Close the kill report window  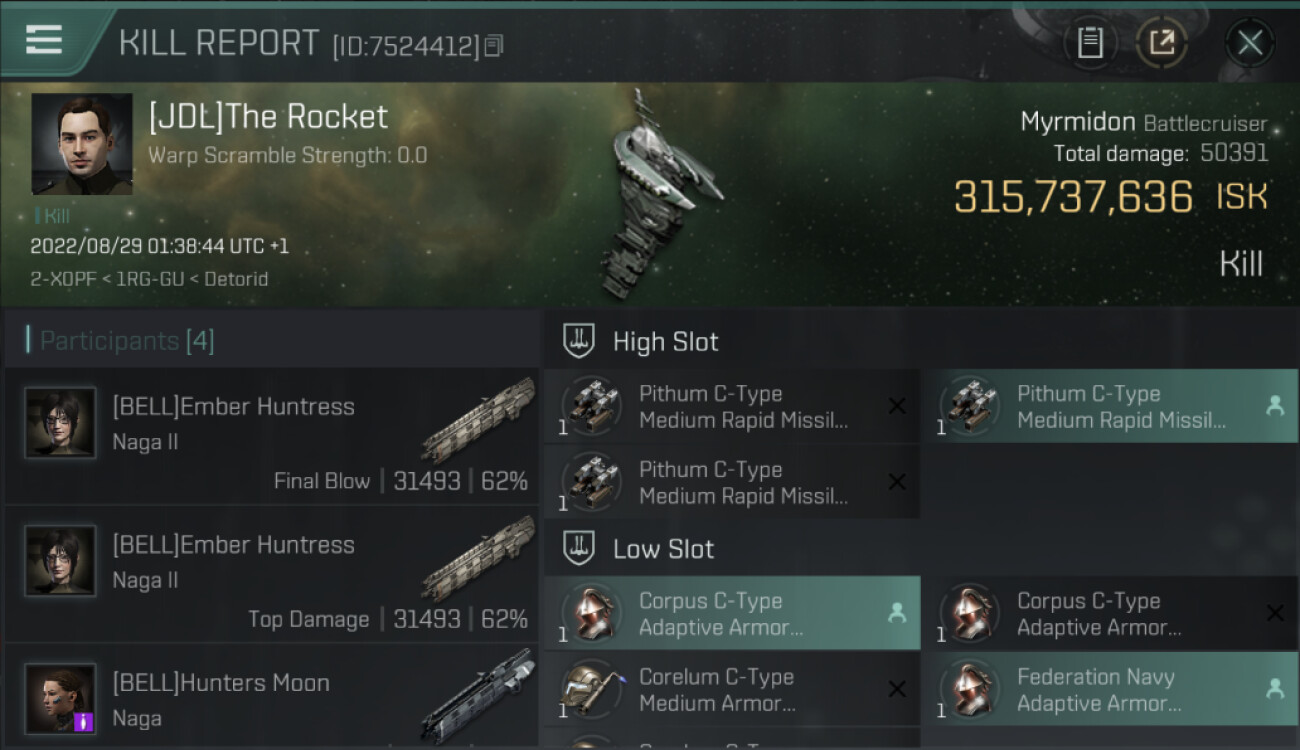[x=1249, y=43]
